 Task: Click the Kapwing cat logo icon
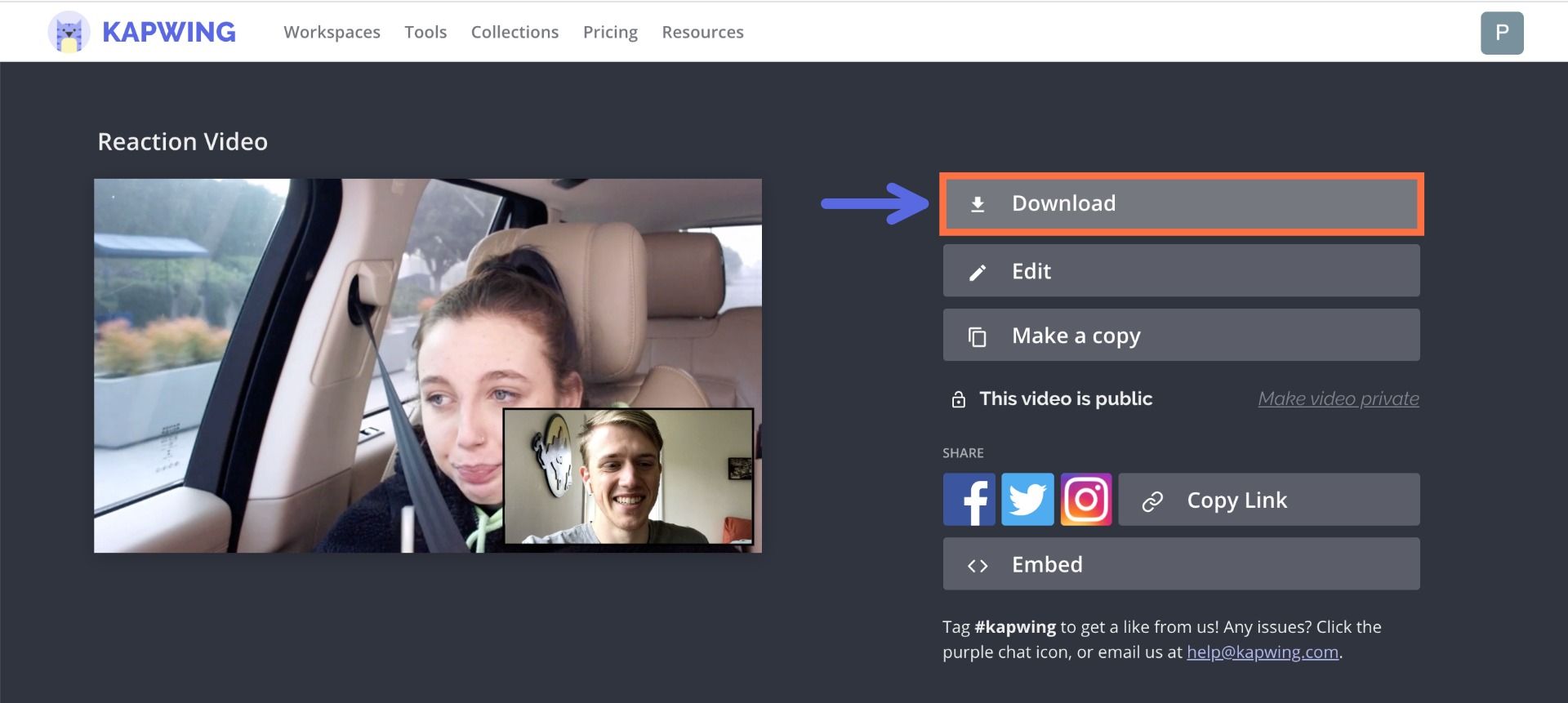[69, 33]
